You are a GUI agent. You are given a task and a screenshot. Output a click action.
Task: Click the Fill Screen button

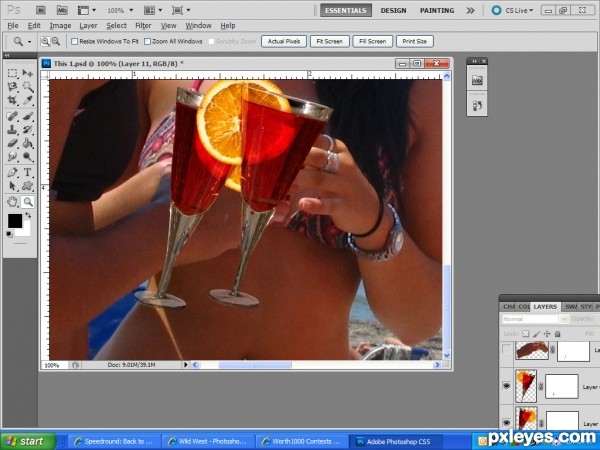coord(373,41)
